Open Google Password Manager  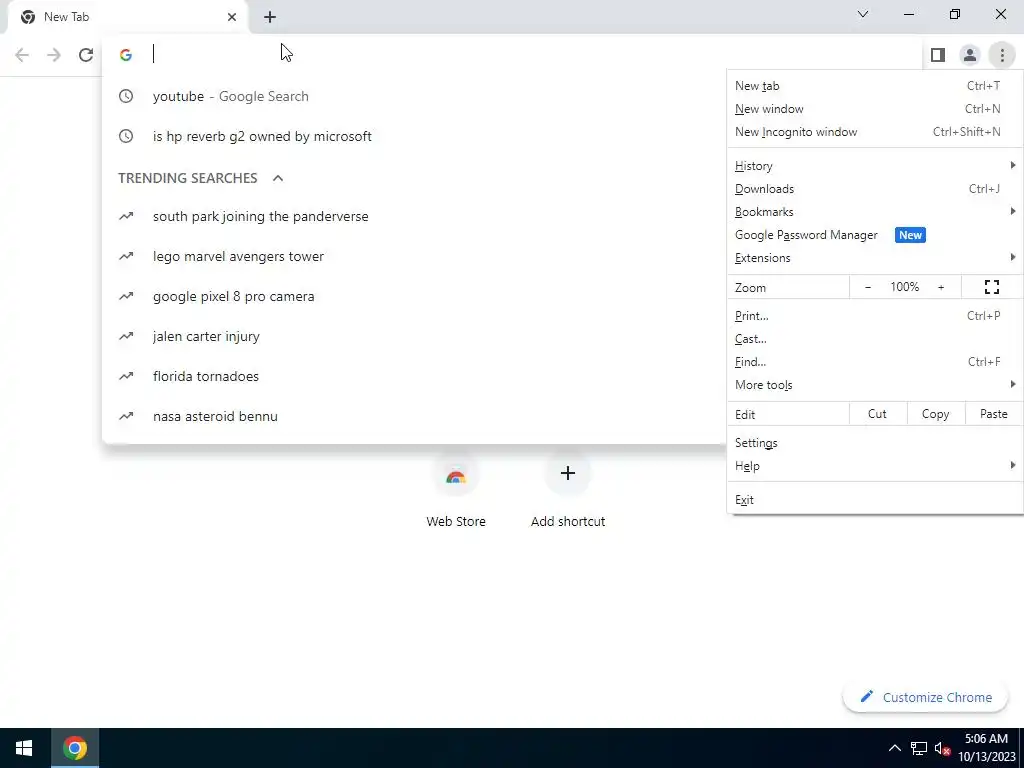tap(874, 234)
